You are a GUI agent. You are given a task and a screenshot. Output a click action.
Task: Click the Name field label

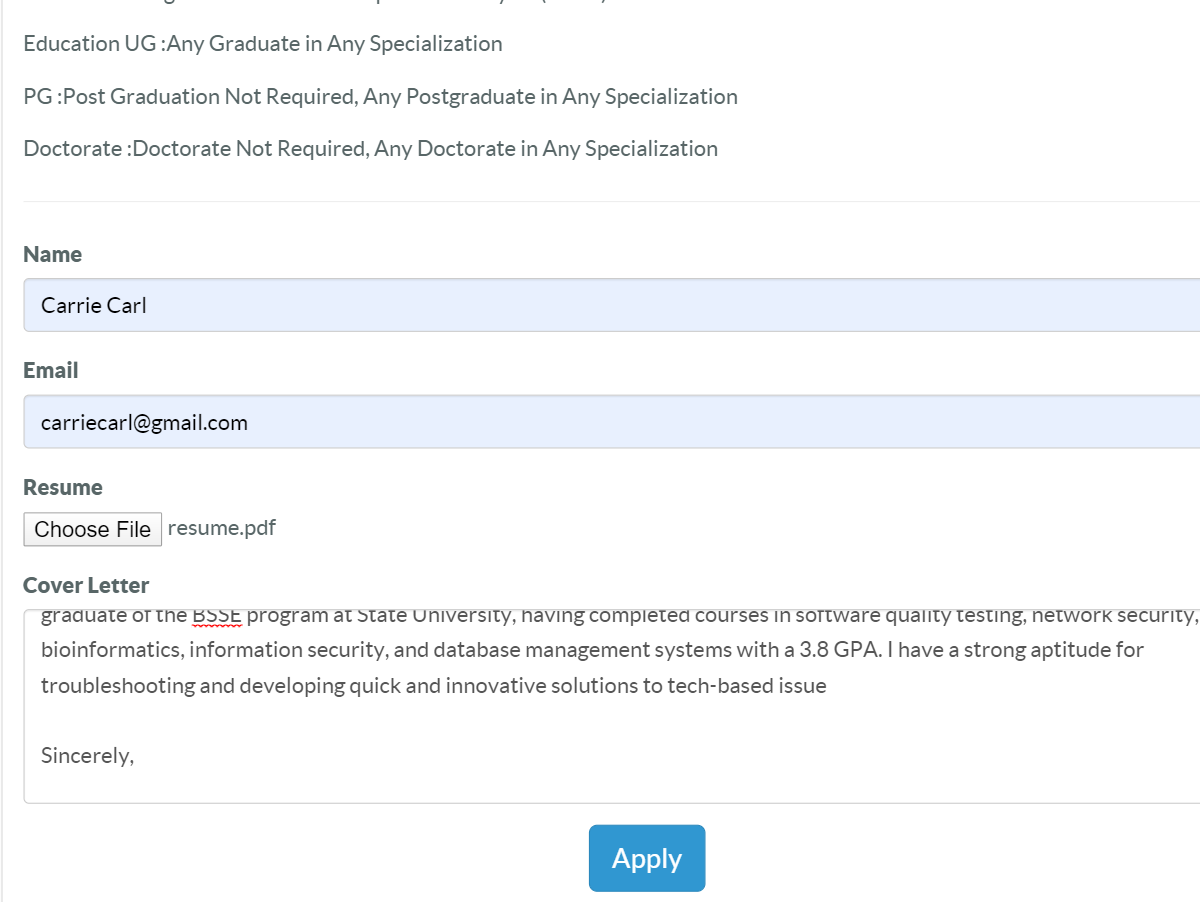click(x=53, y=254)
